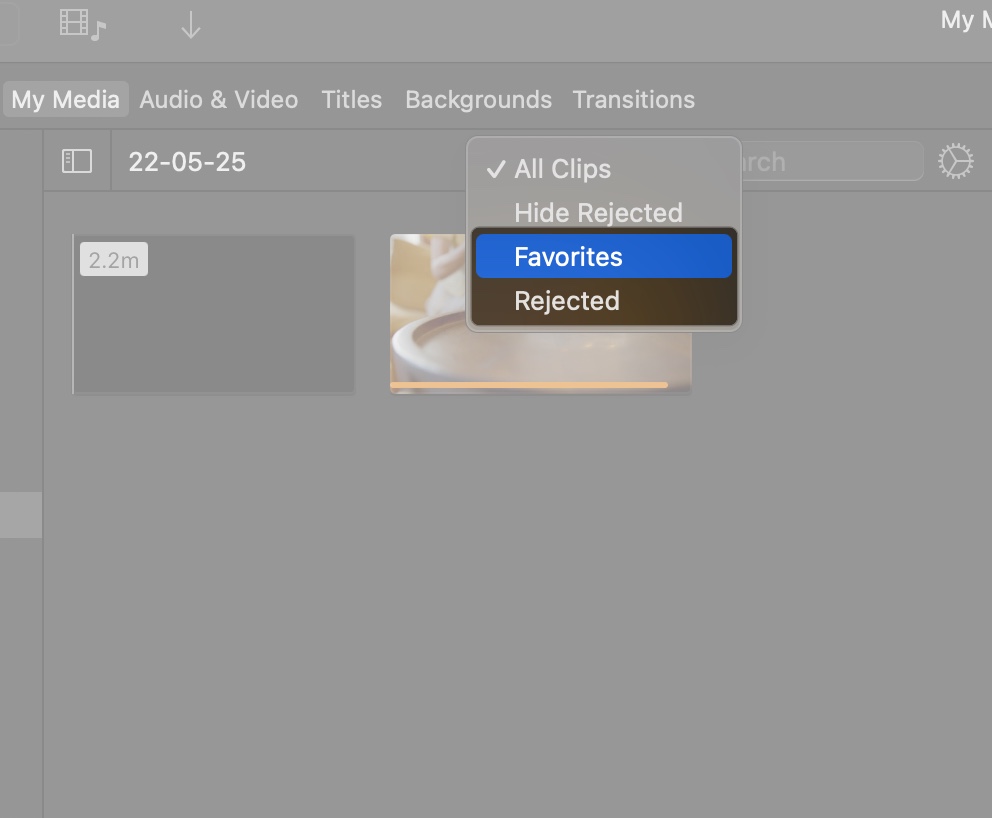Switch to the Transitions tab
This screenshot has width=992, height=818.
click(633, 99)
